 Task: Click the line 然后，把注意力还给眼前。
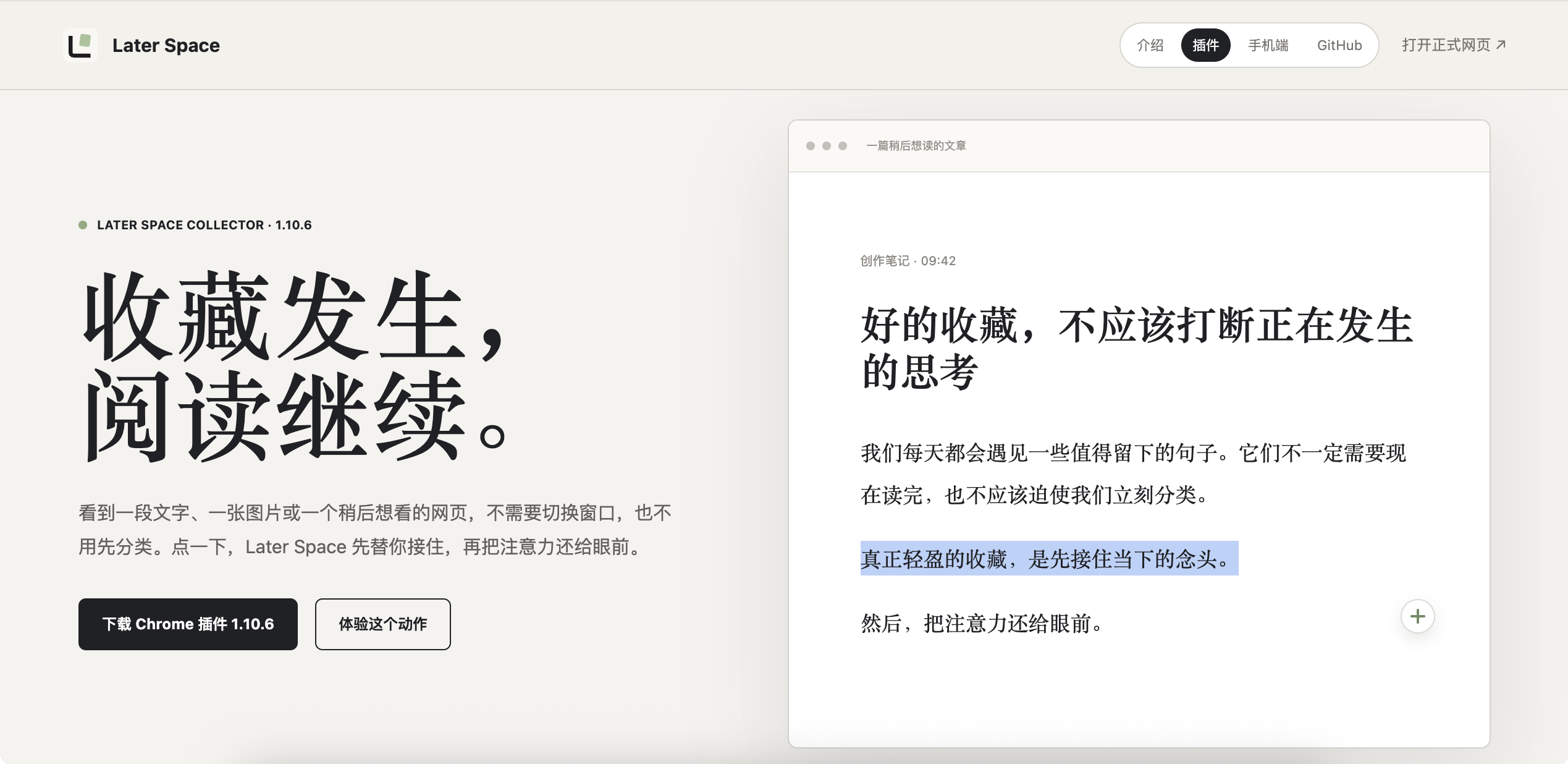click(x=982, y=623)
